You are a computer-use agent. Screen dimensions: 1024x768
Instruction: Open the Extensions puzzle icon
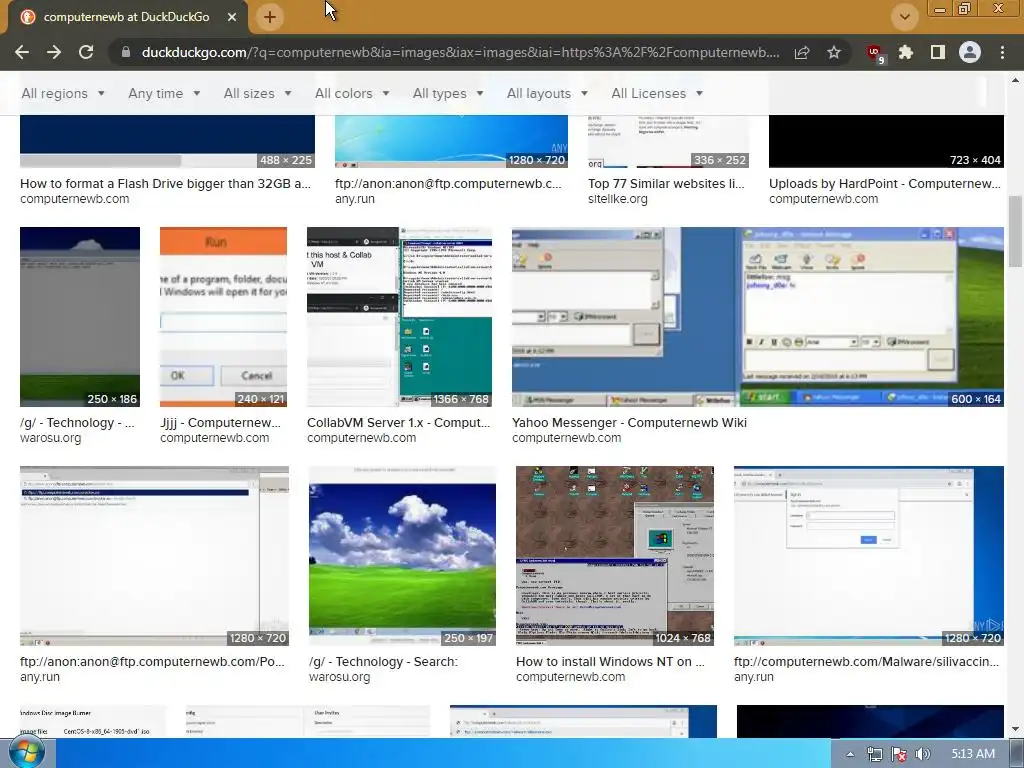click(x=906, y=52)
